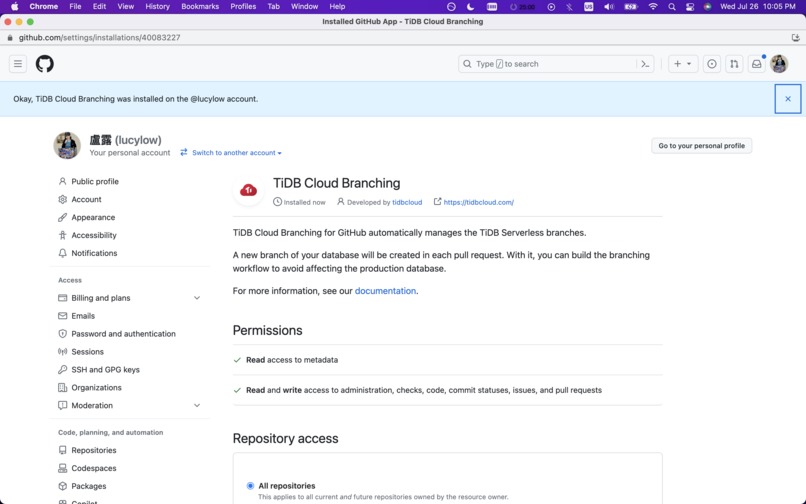Click the Bluetooth icon in menu bar
Screen dimensions: 806x504
click(569, 7)
